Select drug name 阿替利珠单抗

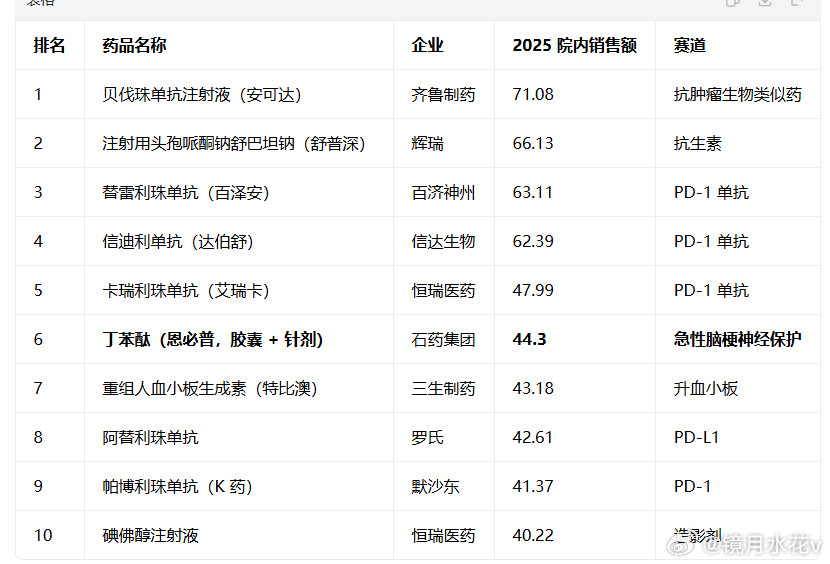(150, 438)
